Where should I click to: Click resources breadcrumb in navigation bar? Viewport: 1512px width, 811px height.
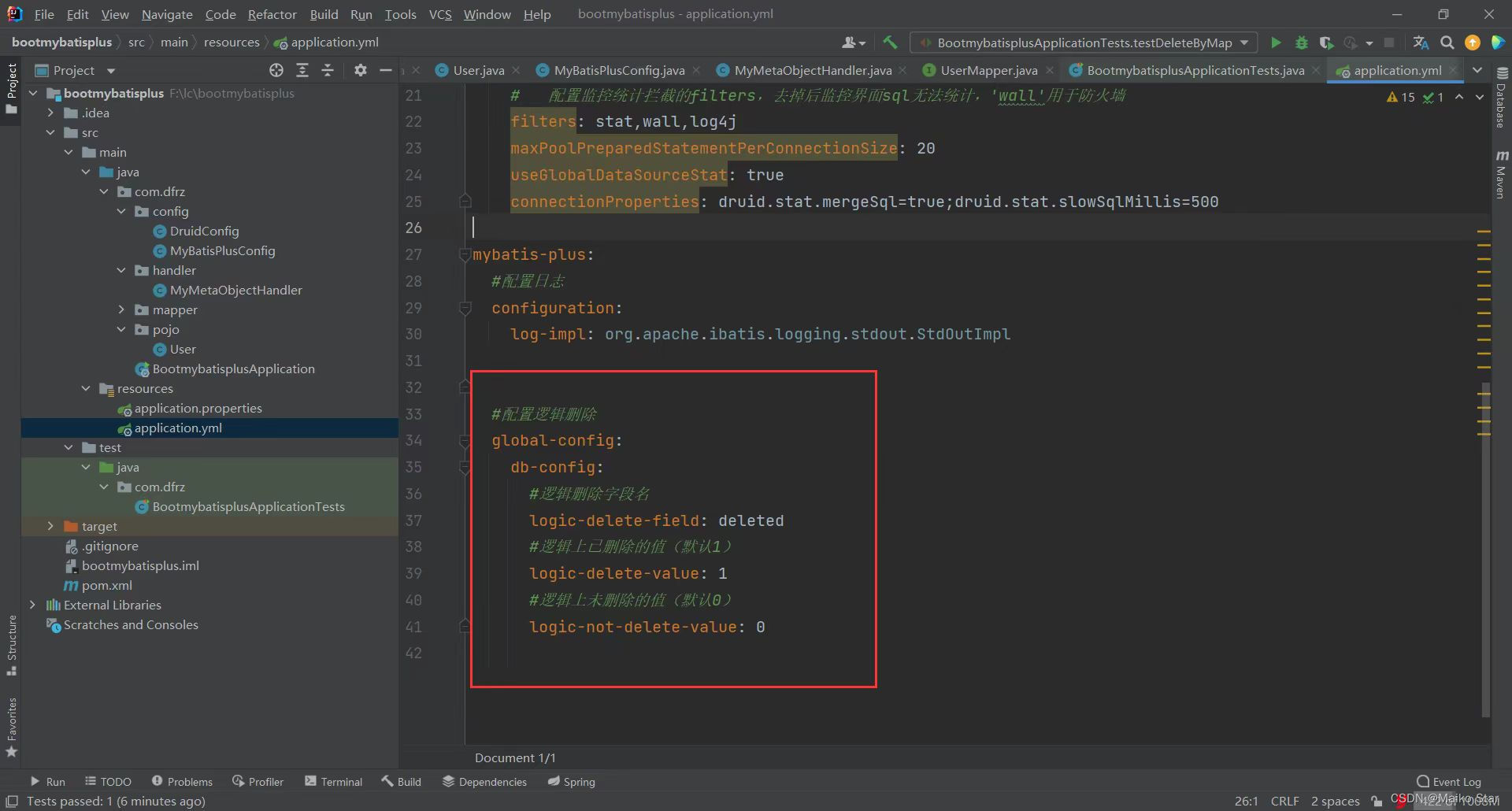tap(232, 42)
